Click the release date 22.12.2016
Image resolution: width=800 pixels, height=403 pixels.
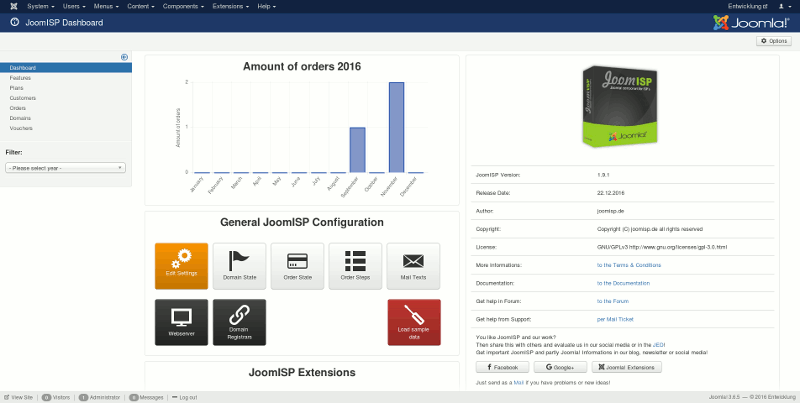tap(611, 193)
